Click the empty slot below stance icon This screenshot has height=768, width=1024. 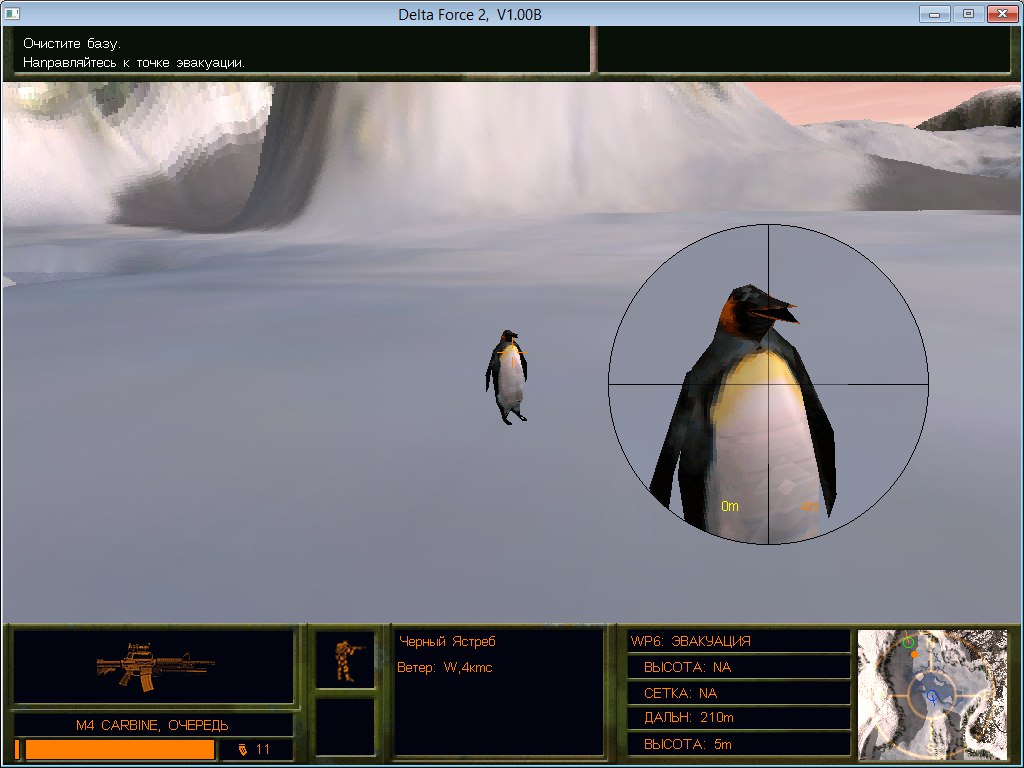[345, 727]
